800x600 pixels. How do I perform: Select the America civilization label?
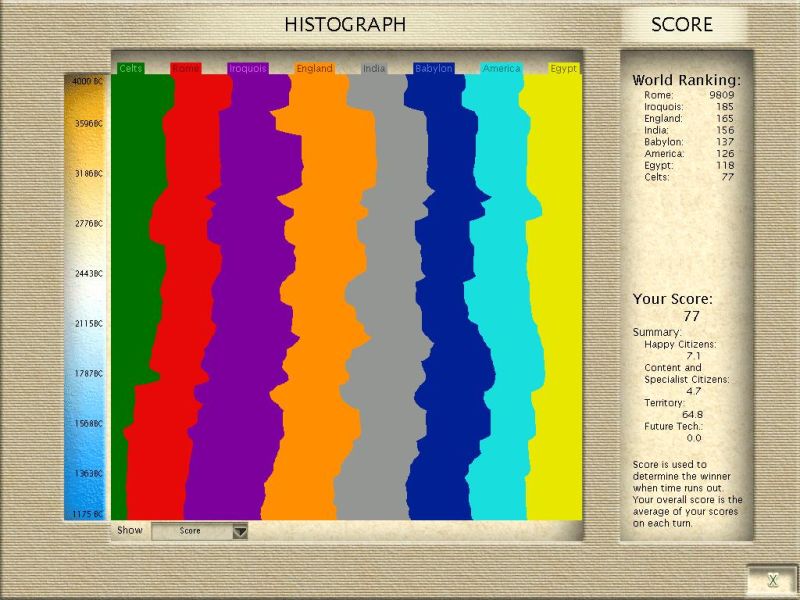click(501, 69)
